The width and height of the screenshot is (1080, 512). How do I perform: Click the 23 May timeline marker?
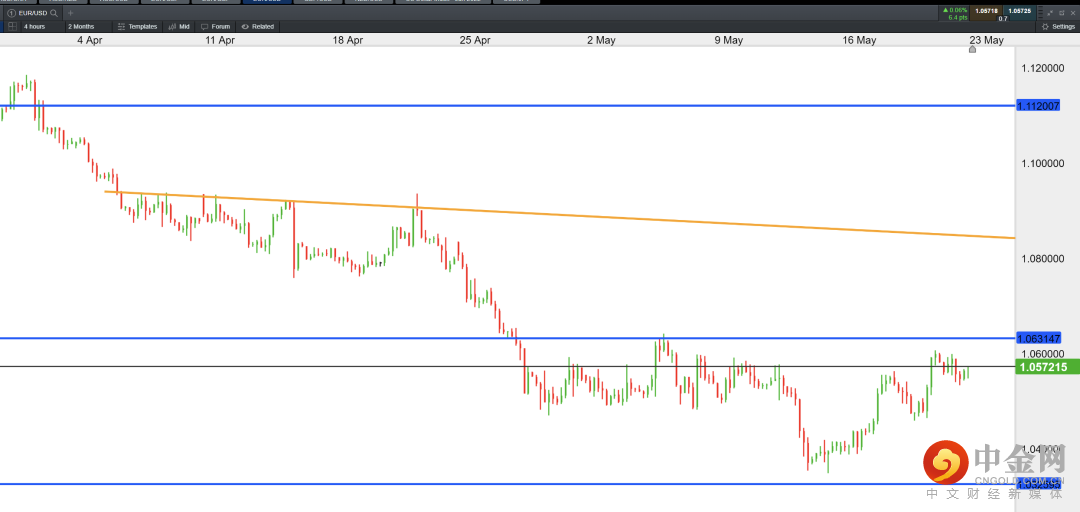973,49
